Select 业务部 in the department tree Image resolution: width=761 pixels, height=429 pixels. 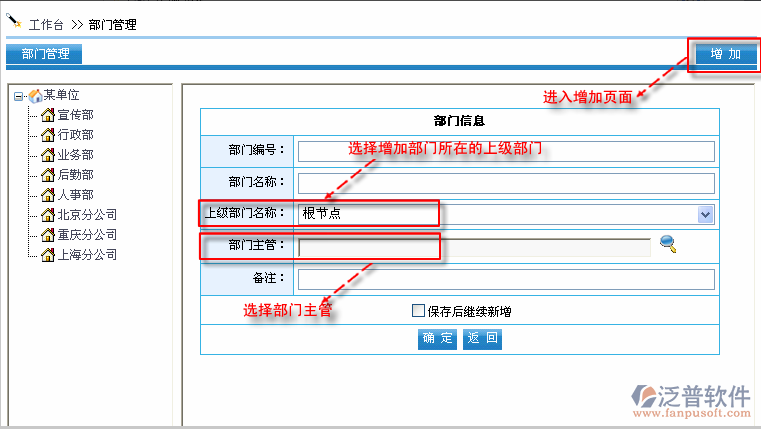(x=76, y=155)
